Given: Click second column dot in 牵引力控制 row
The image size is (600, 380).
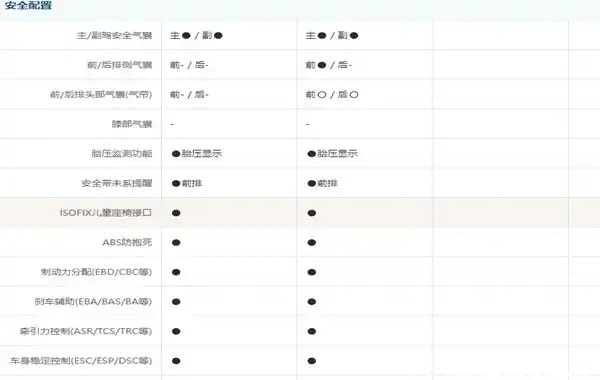Looking at the screenshot, I should point(311,331).
